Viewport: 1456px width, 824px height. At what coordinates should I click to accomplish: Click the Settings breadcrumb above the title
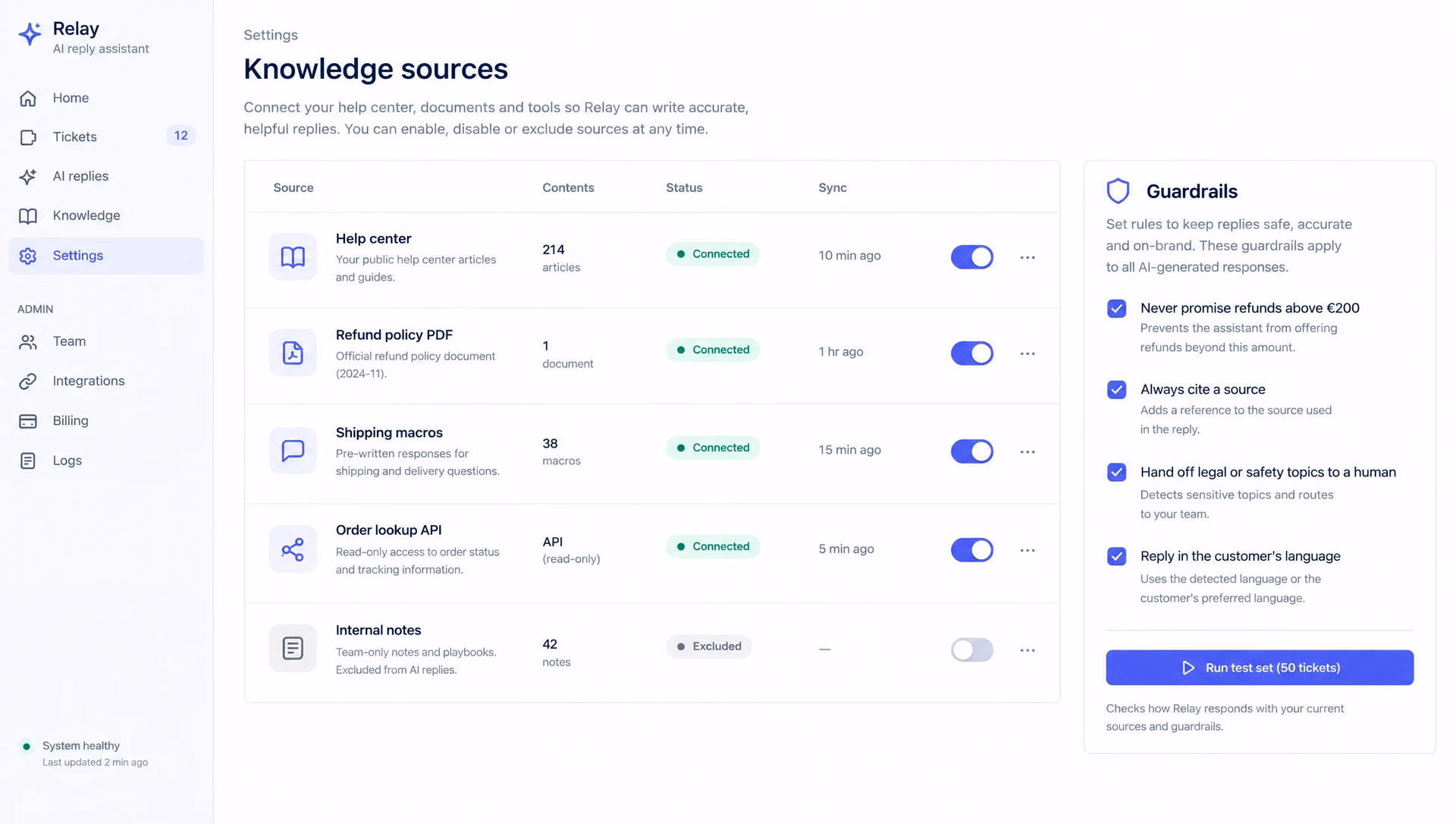[x=271, y=35]
